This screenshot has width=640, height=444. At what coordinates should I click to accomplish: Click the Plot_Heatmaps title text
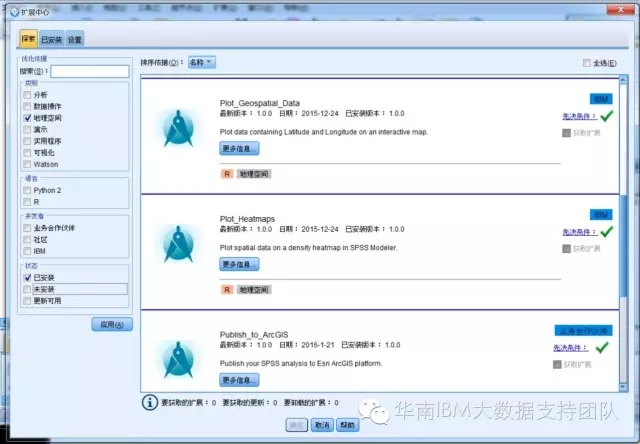click(247, 219)
